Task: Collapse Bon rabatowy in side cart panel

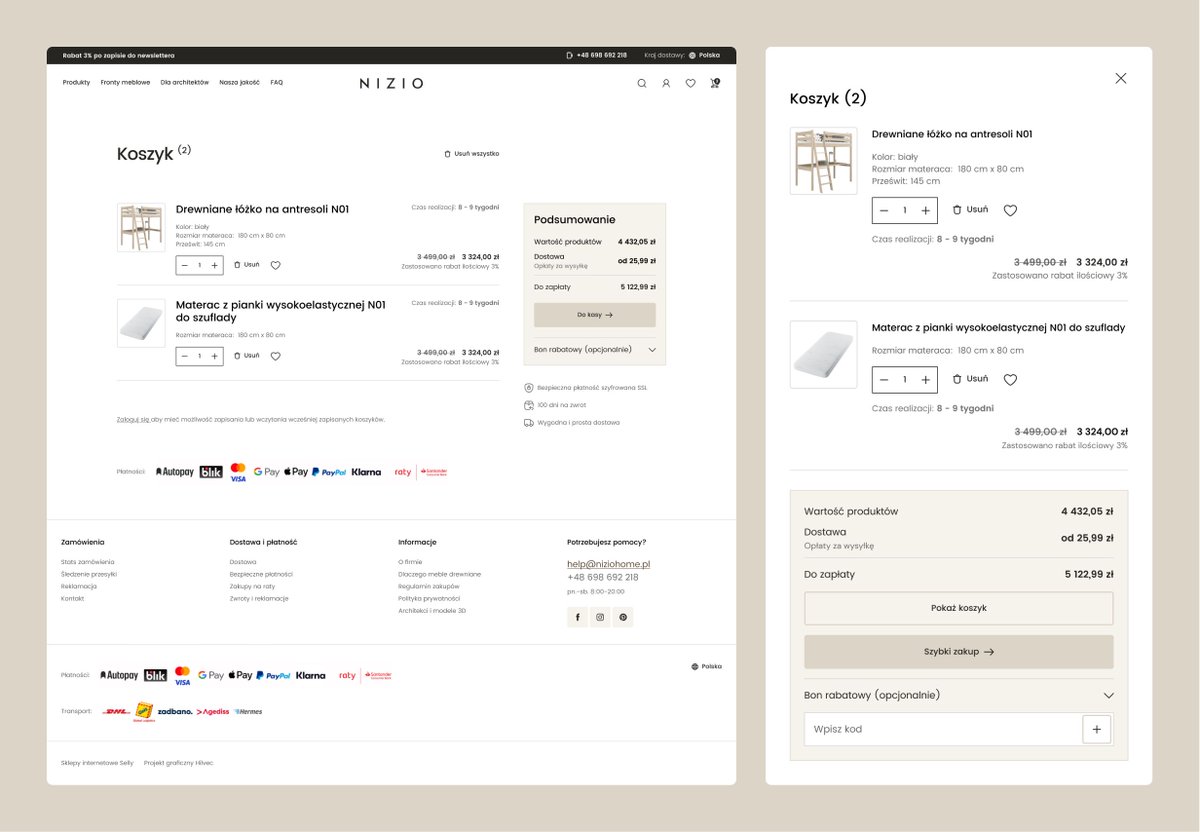Action: pyautogui.click(x=959, y=695)
